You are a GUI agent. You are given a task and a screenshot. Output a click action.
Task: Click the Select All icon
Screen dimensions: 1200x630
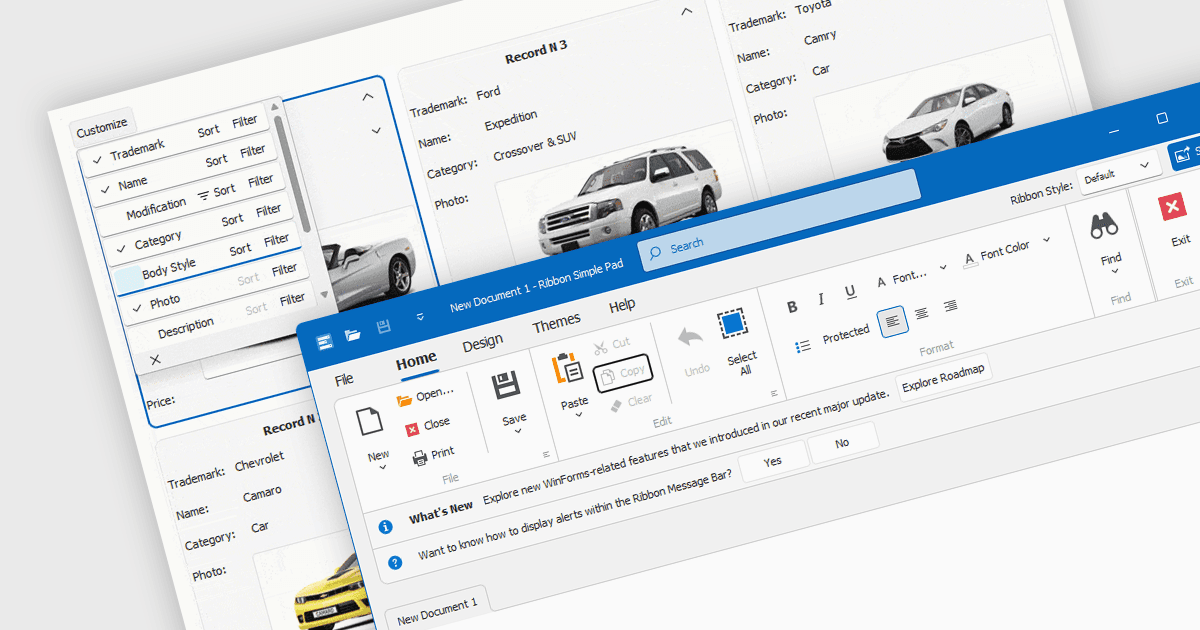click(x=732, y=324)
